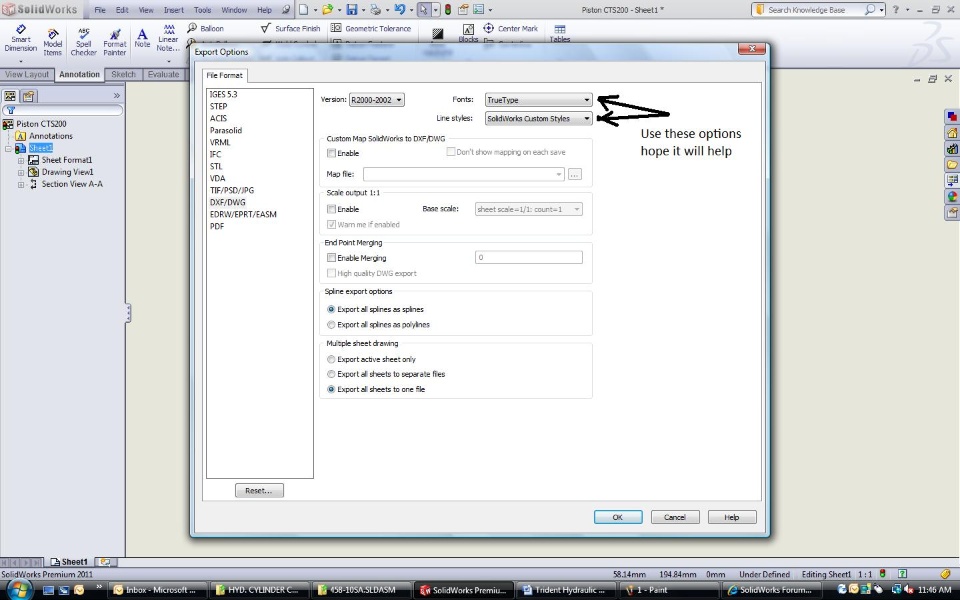Screen dimensions: 960x600
Task: Switch to the Sketch tab
Action: pos(123,75)
